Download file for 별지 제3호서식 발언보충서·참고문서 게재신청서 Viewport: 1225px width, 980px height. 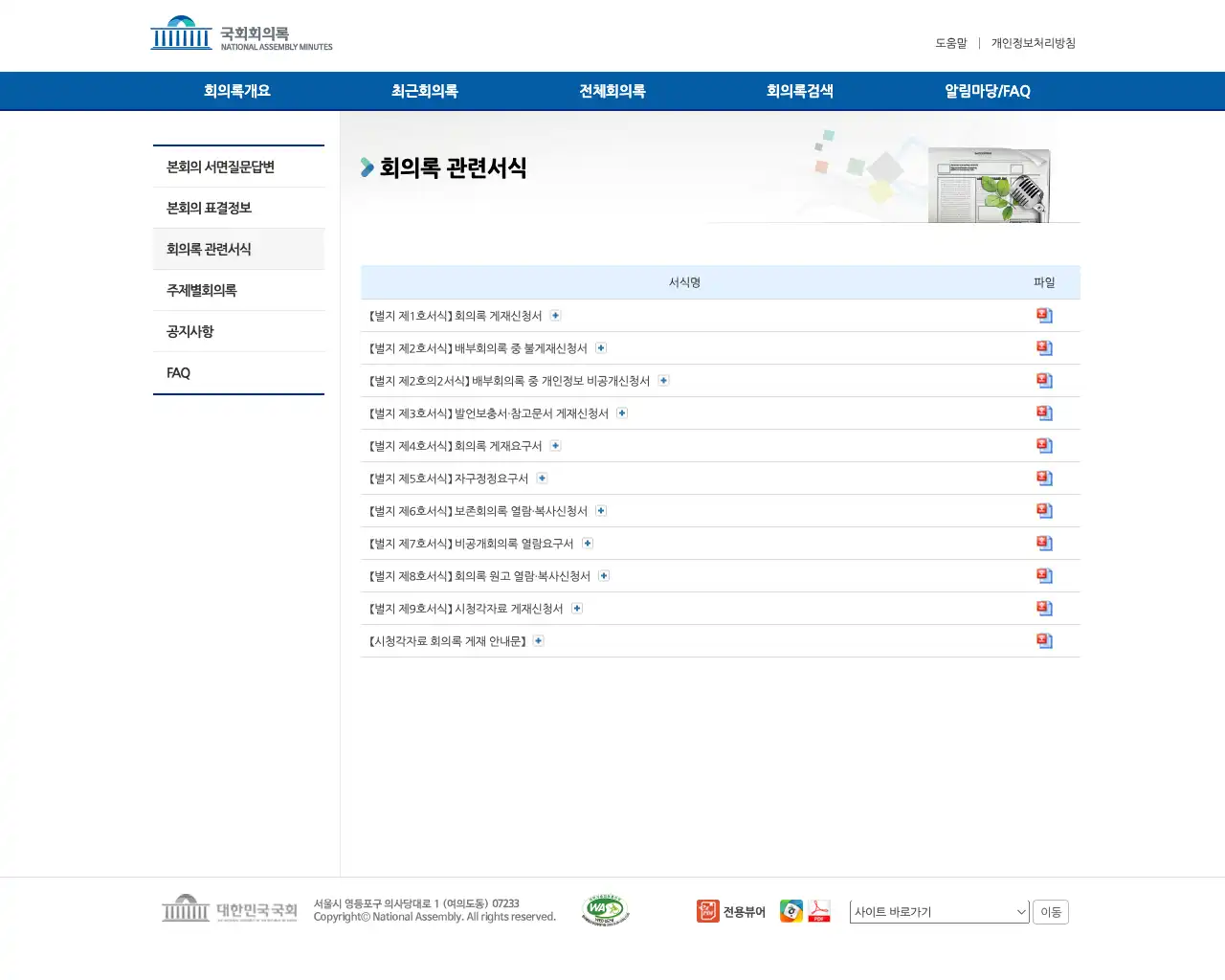coord(1044,413)
